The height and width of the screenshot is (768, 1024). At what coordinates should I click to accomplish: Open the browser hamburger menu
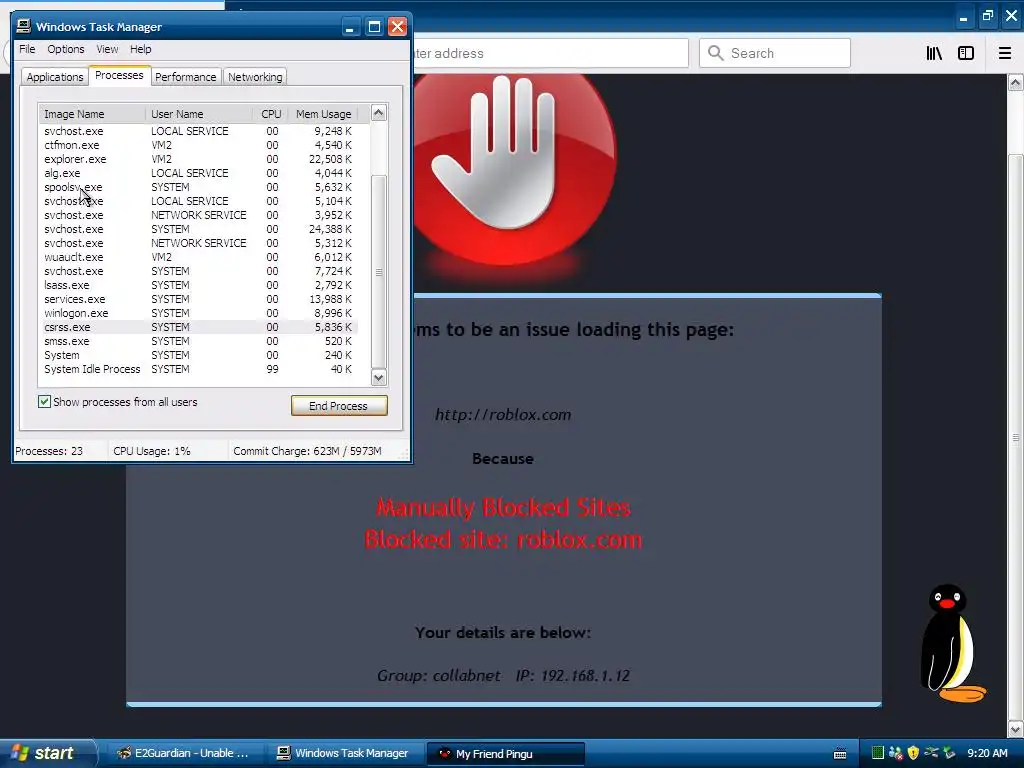[x=1005, y=53]
